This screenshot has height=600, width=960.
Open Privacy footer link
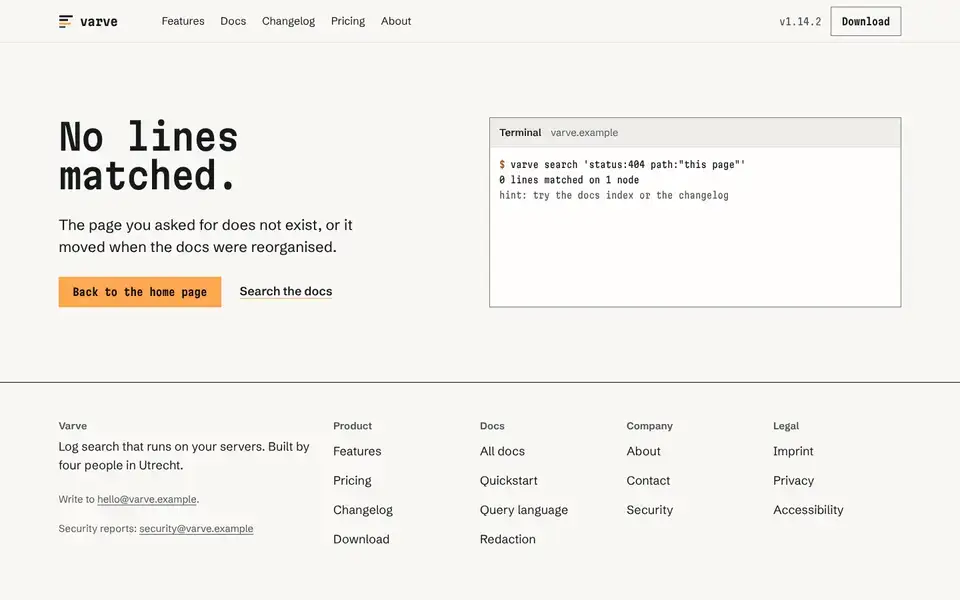(x=793, y=481)
